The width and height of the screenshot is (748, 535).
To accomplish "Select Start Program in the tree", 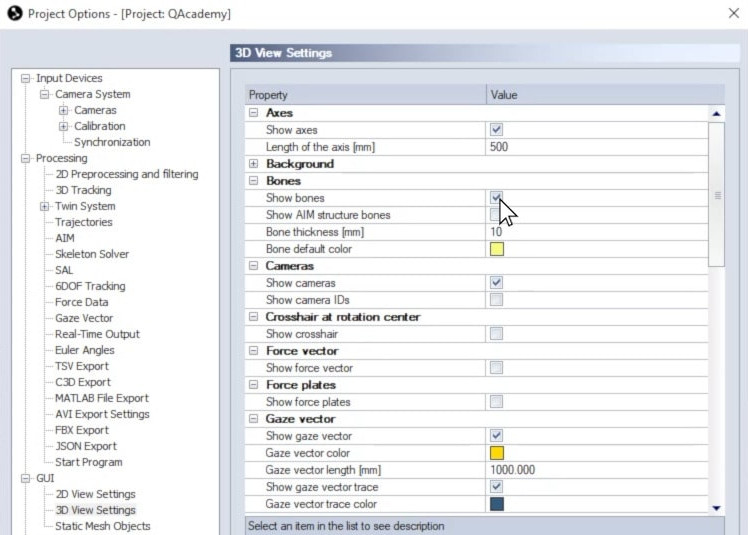I will click(x=89, y=462).
